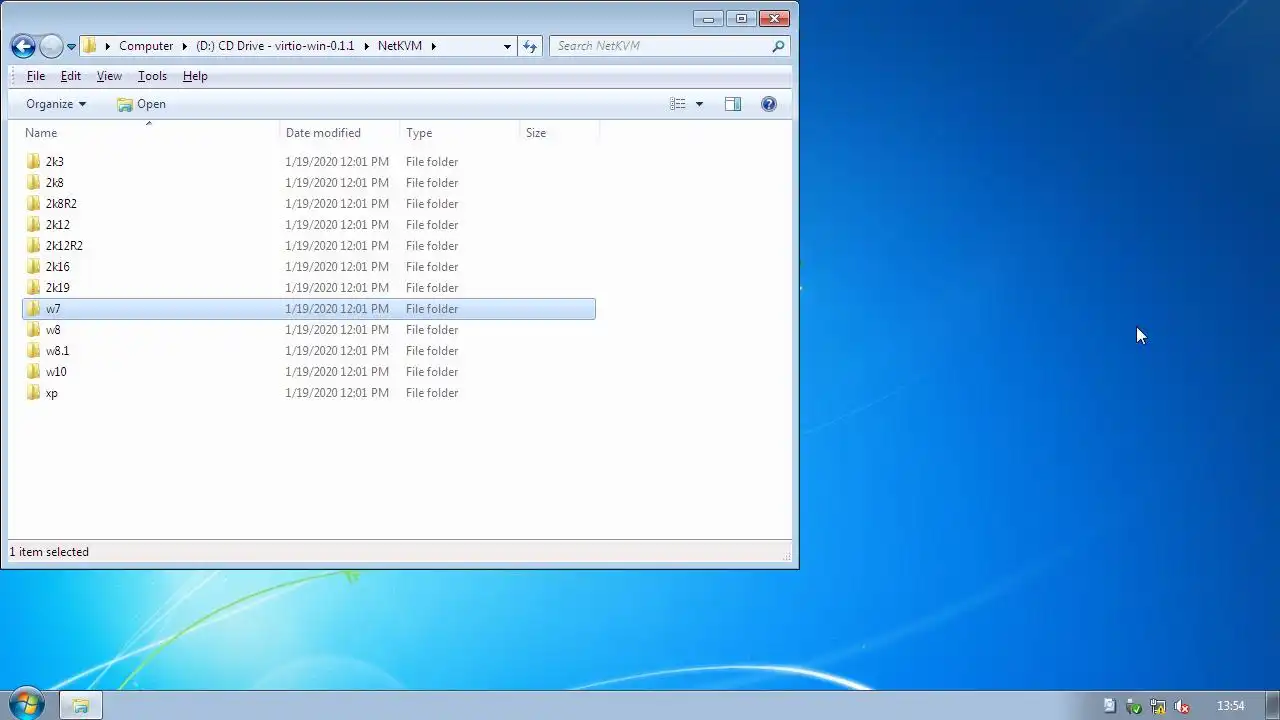Sort by Date modified column
This screenshot has width=1280, height=720.
[x=340, y=133]
